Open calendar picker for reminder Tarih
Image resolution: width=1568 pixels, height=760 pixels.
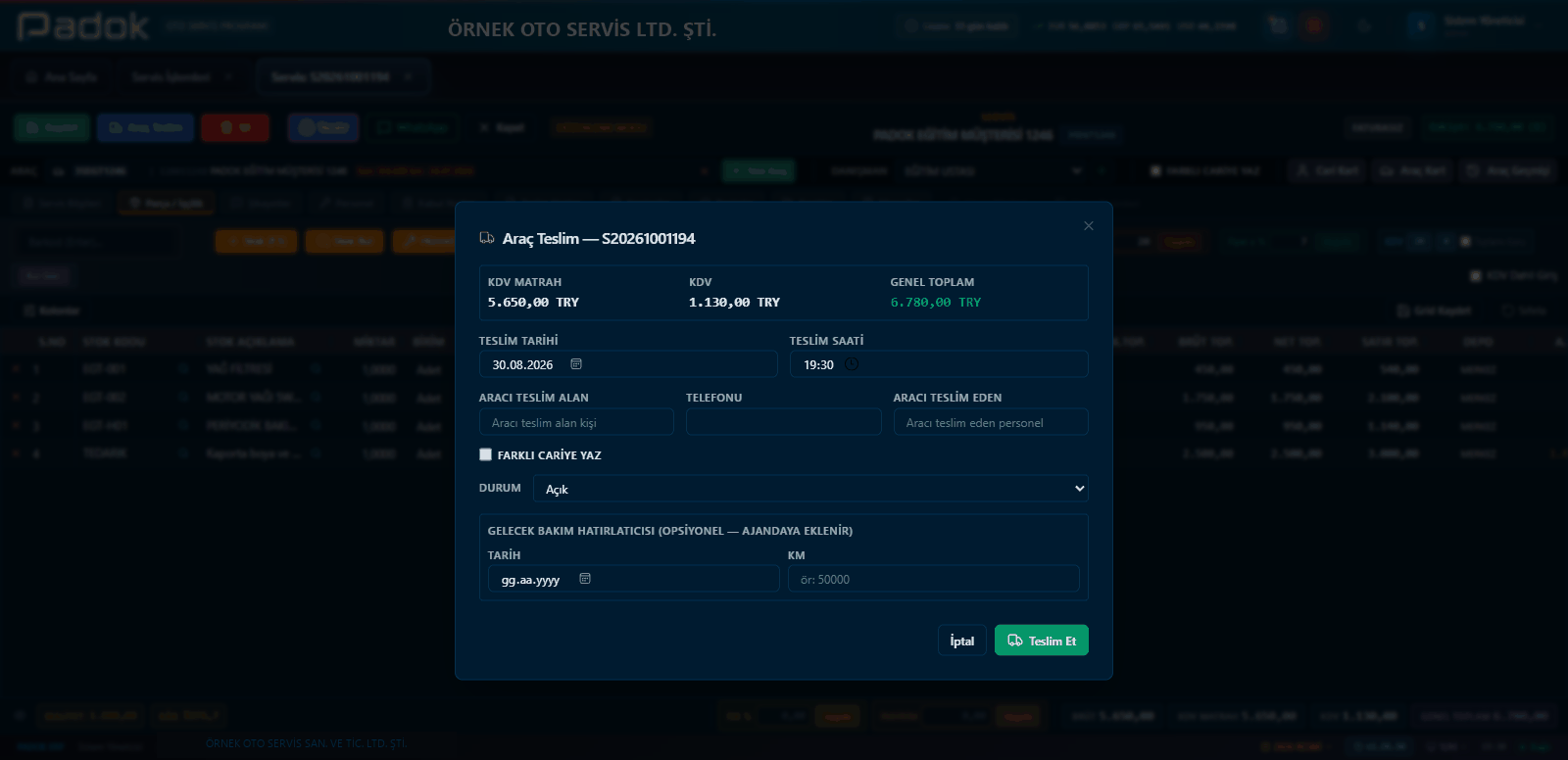tap(585, 579)
